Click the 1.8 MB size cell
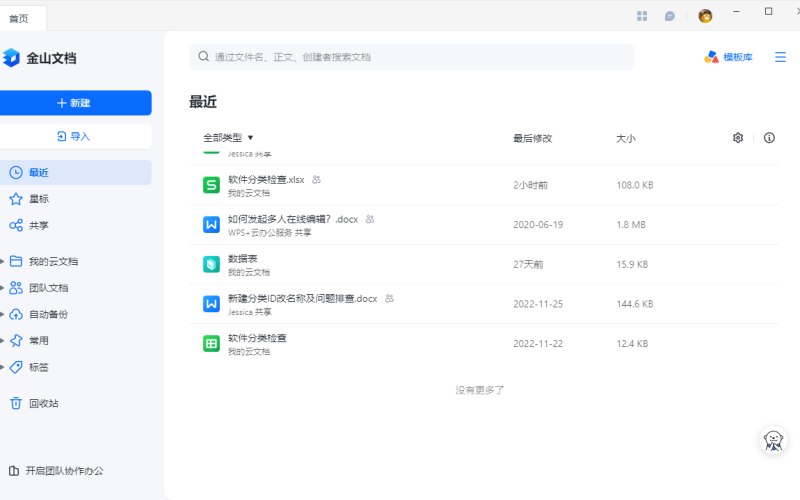 point(631,224)
